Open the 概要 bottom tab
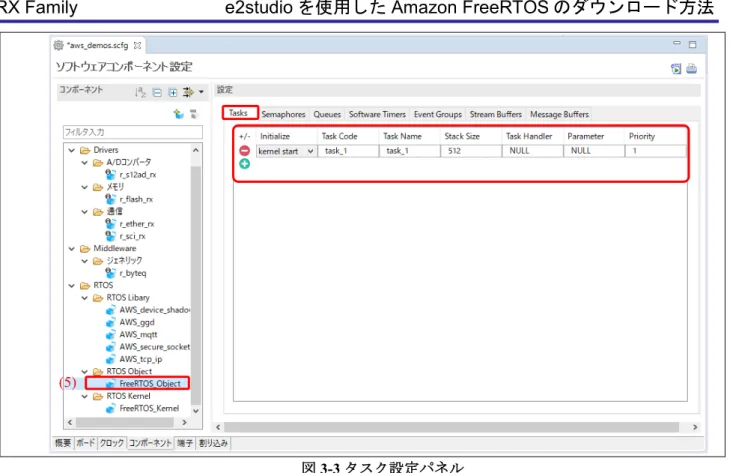 (x=63, y=443)
